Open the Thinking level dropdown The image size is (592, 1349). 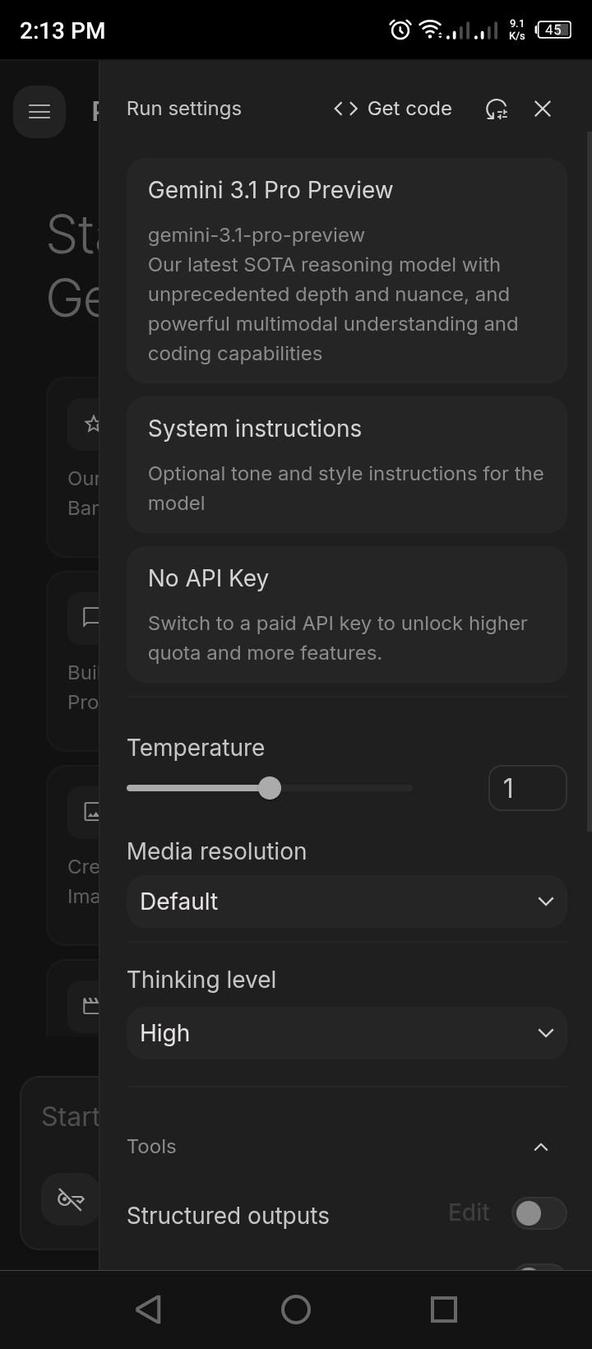tap(346, 1033)
